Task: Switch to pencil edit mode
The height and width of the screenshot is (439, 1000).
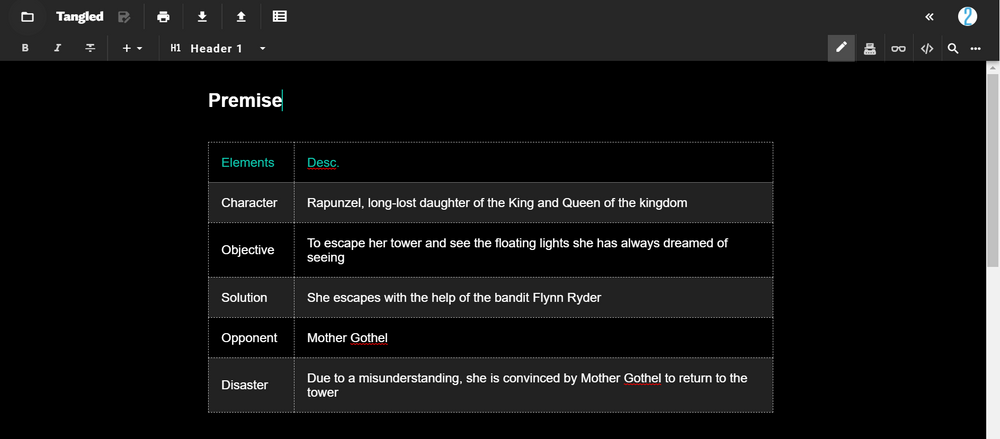Action: 841,48
